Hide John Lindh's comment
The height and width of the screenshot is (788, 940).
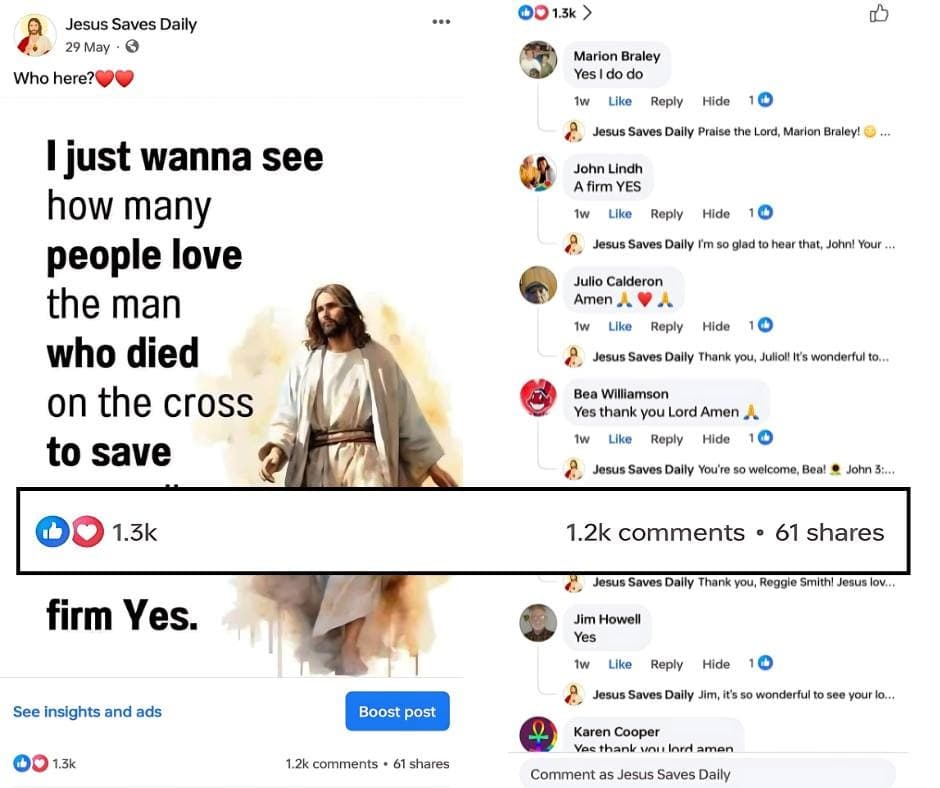pyautogui.click(x=716, y=214)
